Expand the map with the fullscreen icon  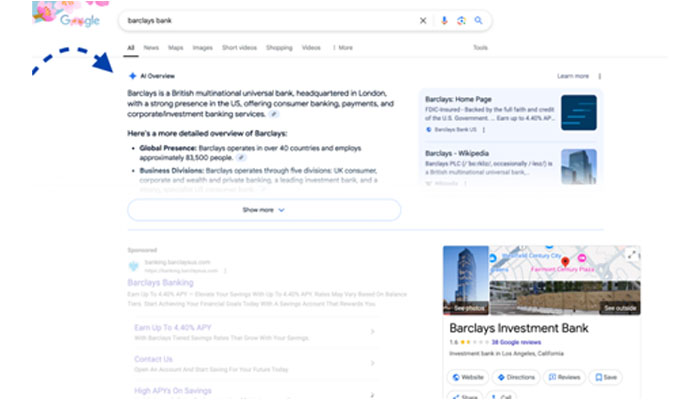point(631,255)
